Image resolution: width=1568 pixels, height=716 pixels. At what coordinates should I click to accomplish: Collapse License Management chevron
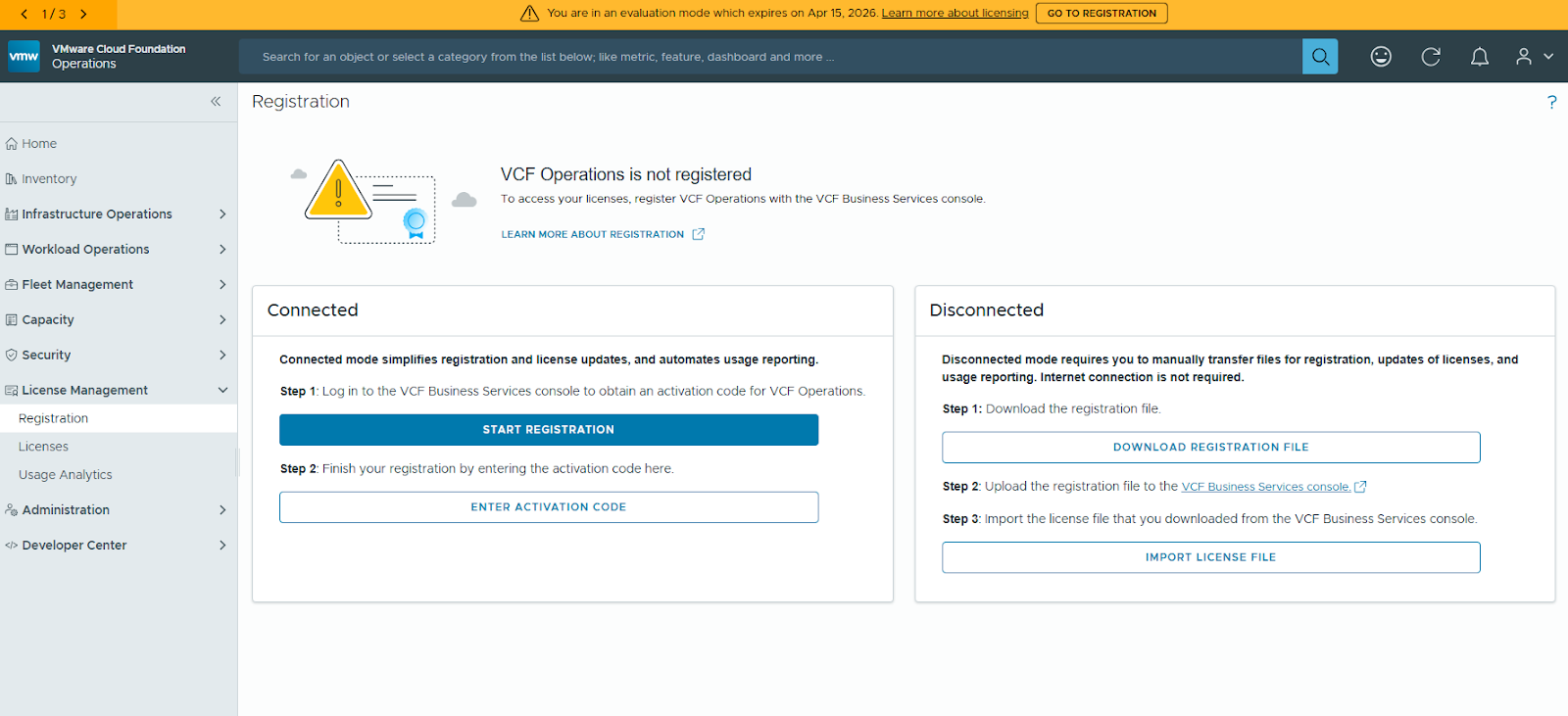click(x=222, y=391)
